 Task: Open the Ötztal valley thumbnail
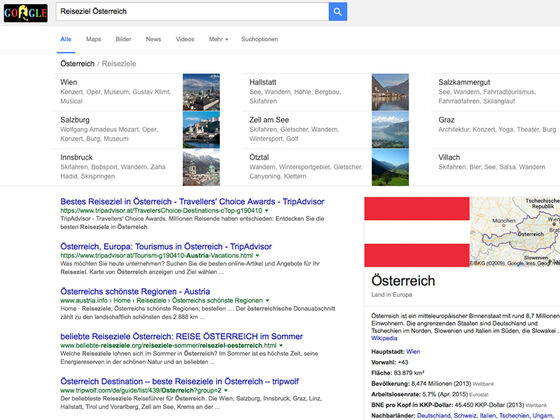coord(390,167)
